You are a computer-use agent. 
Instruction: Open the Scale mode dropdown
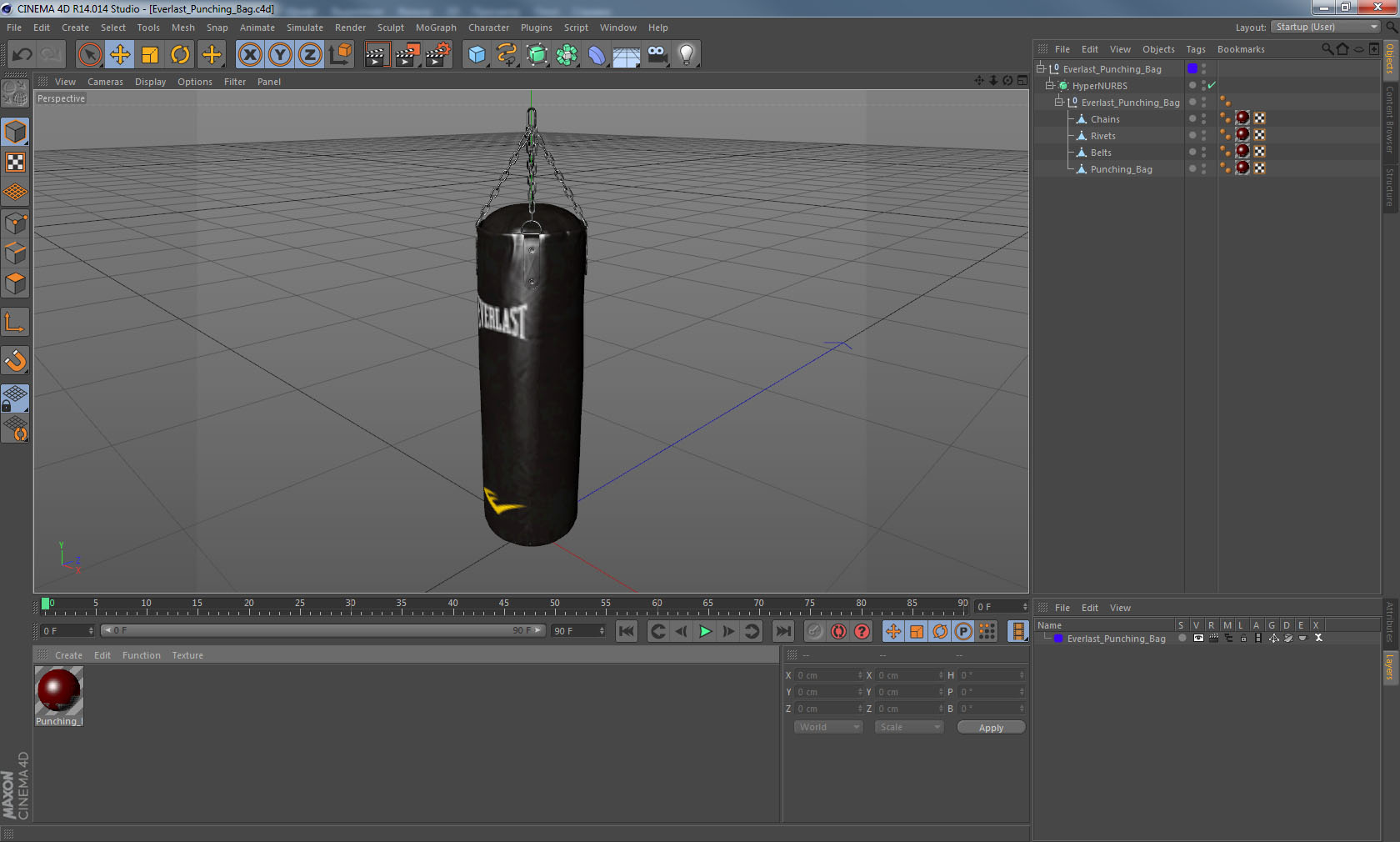click(x=909, y=727)
